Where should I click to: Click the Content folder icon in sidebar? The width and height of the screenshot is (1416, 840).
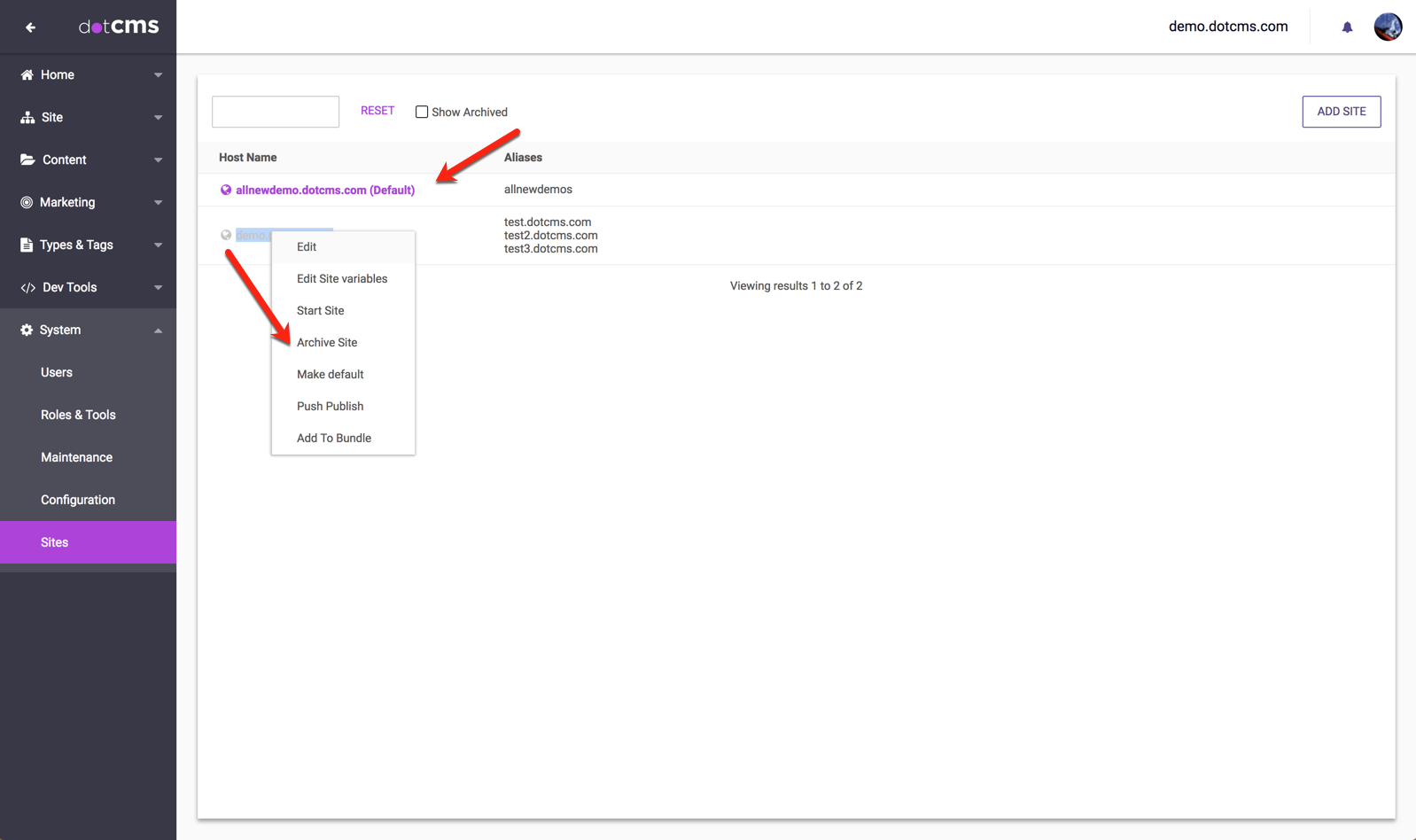click(x=27, y=160)
